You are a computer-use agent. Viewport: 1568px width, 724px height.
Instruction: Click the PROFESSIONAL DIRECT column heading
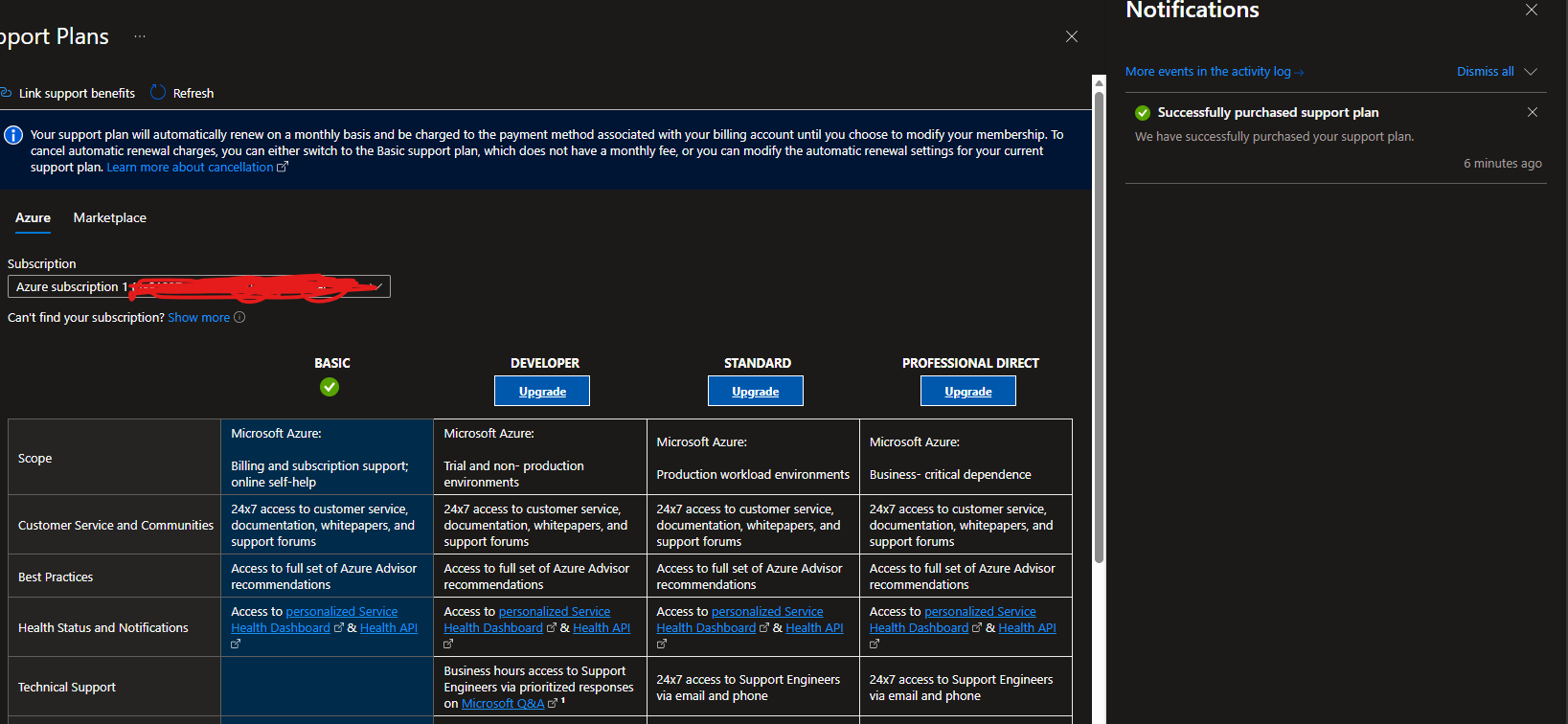(970, 363)
